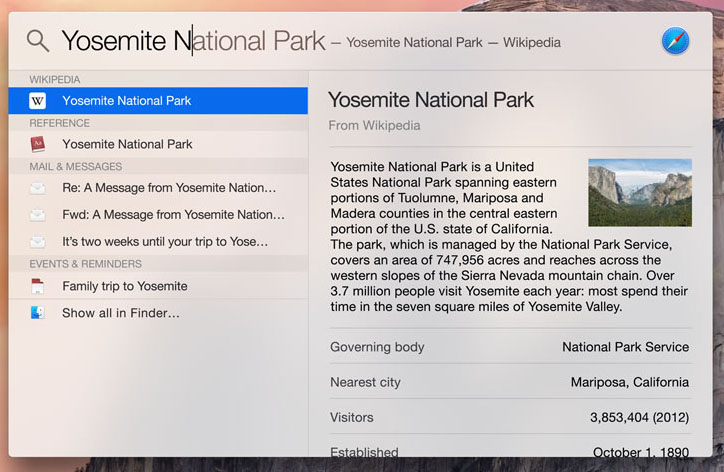This screenshot has height=472, width=724.
Task: Open the Safari compass icon
Action: click(675, 41)
